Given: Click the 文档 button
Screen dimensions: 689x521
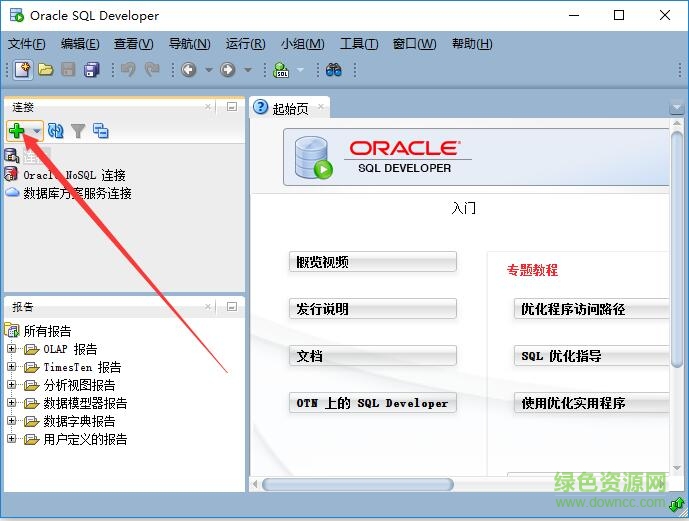Looking at the screenshot, I should pos(373,355).
